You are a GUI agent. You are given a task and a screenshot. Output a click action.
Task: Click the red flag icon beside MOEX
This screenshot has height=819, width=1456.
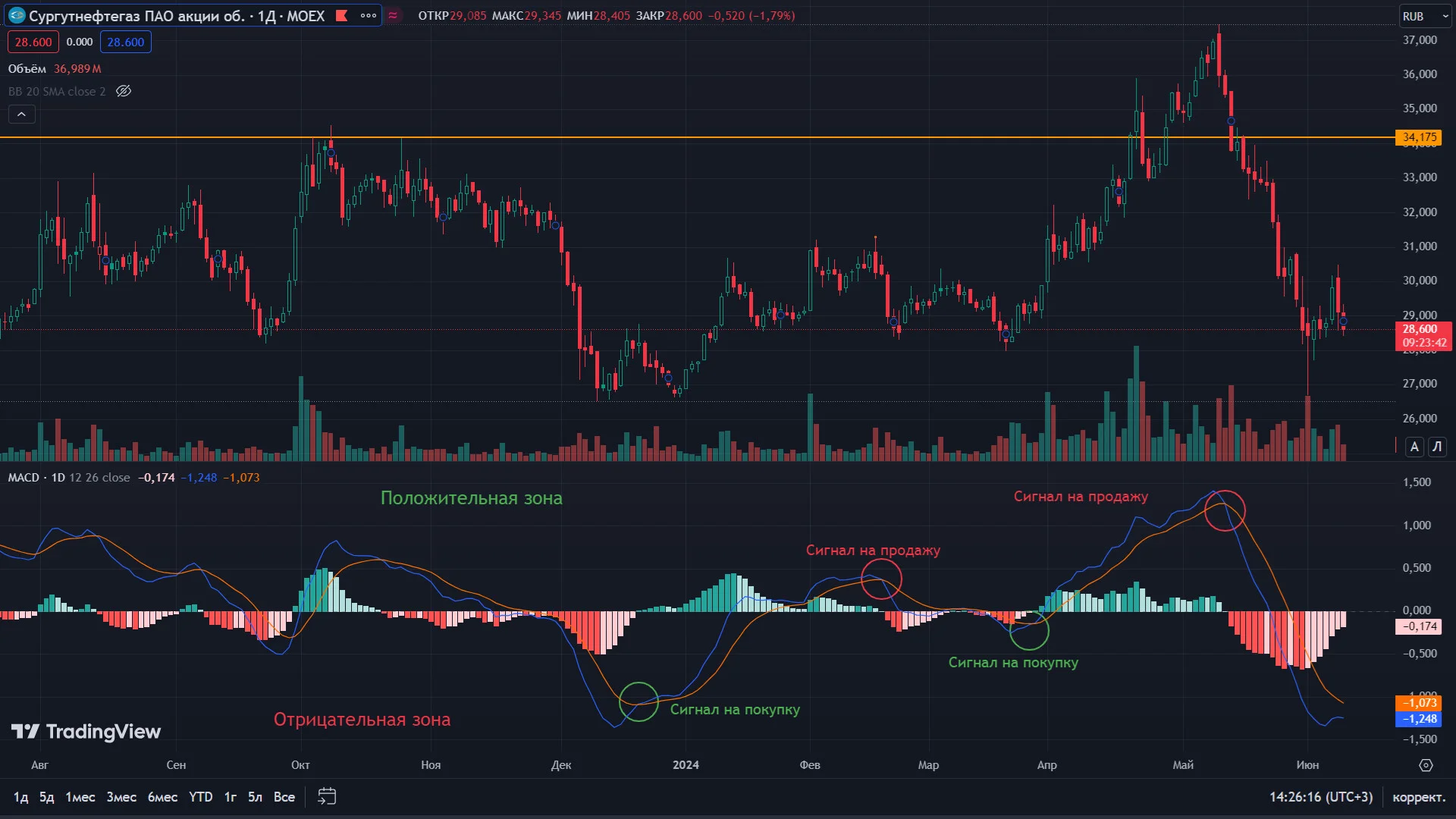[x=342, y=15]
